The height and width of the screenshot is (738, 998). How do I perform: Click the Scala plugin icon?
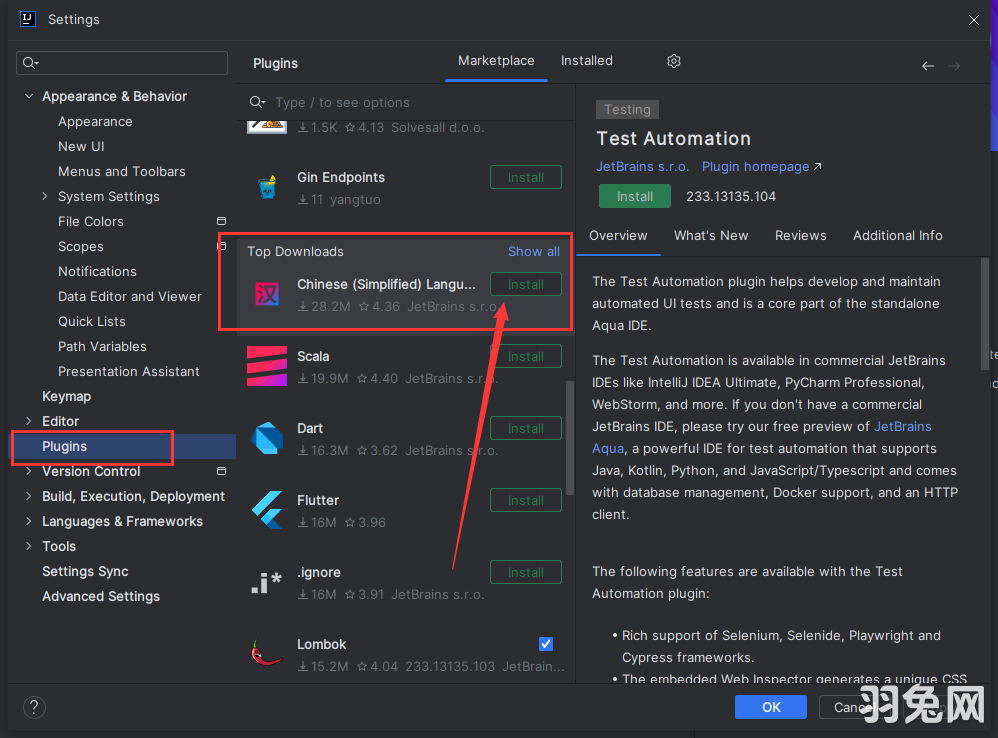[267, 366]
